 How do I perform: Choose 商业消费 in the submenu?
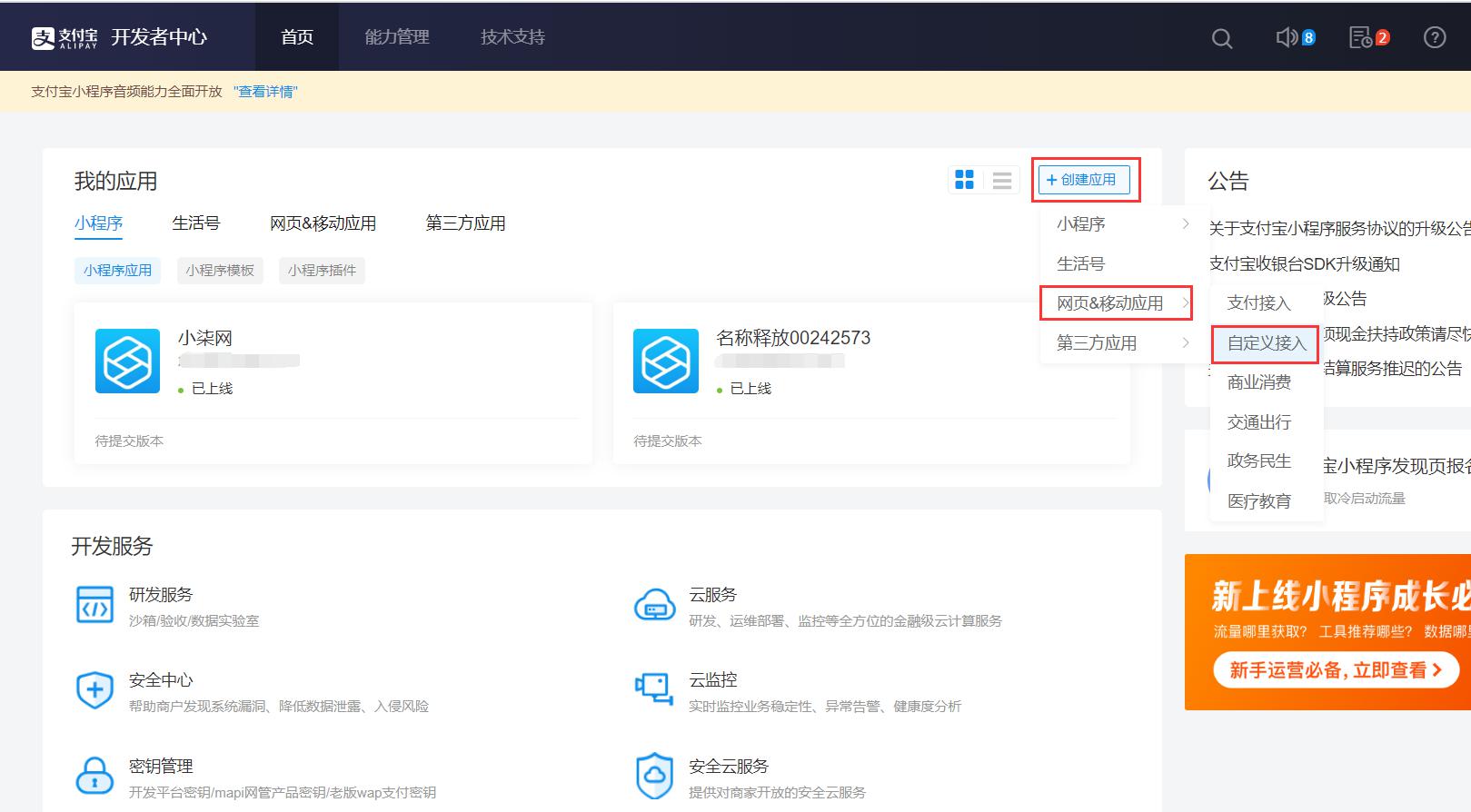click(x=1267, y=382)
